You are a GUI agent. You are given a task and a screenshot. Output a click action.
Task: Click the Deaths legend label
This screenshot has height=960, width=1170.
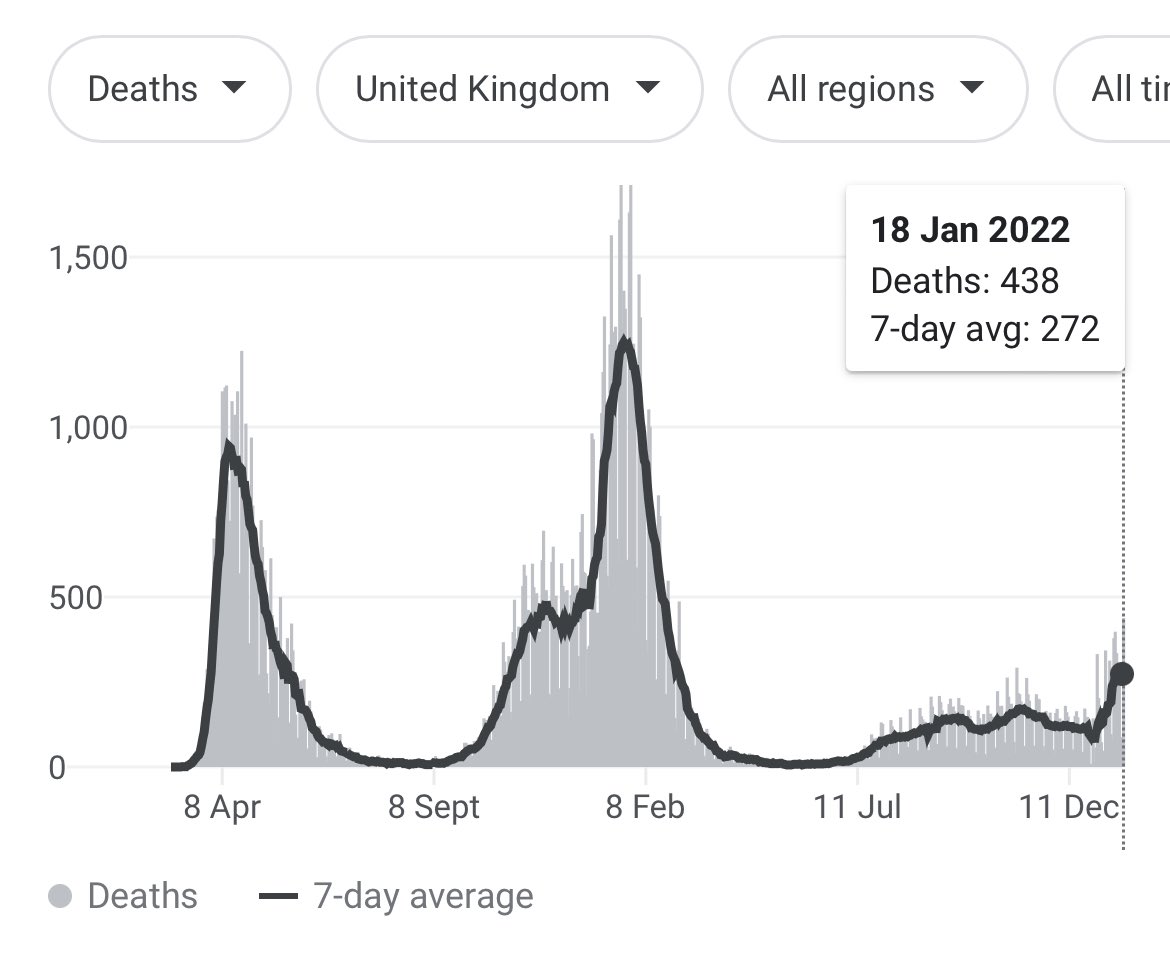point(142,896)
